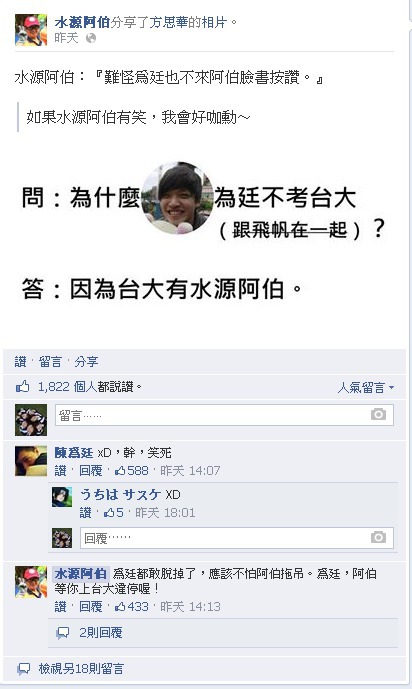Open the 人氣留言 sorting dropdown
The width and height of the screenshot is (412, 689).
365,388
